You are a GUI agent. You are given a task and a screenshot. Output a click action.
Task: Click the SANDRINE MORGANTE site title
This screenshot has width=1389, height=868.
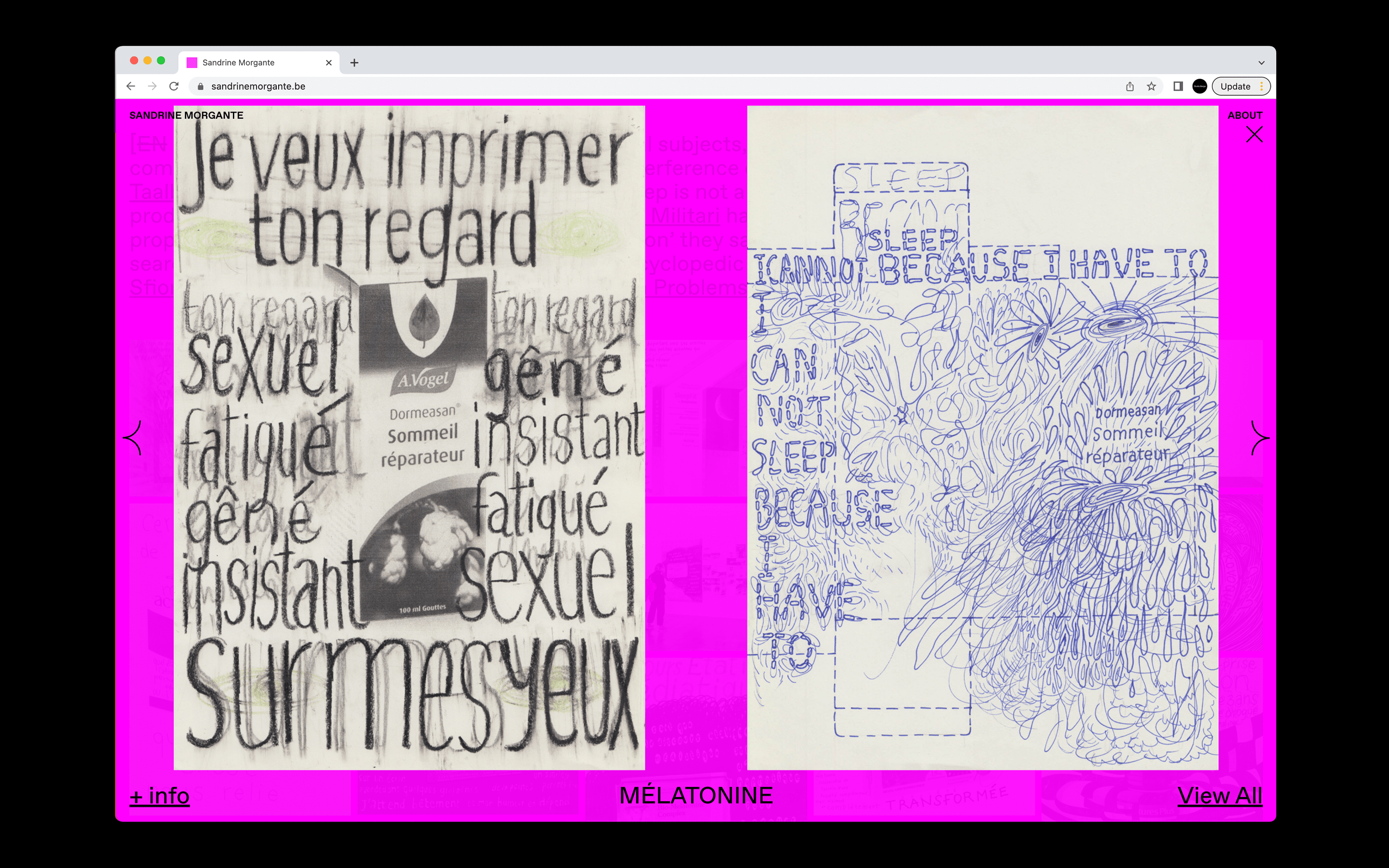tap(186, 115)
